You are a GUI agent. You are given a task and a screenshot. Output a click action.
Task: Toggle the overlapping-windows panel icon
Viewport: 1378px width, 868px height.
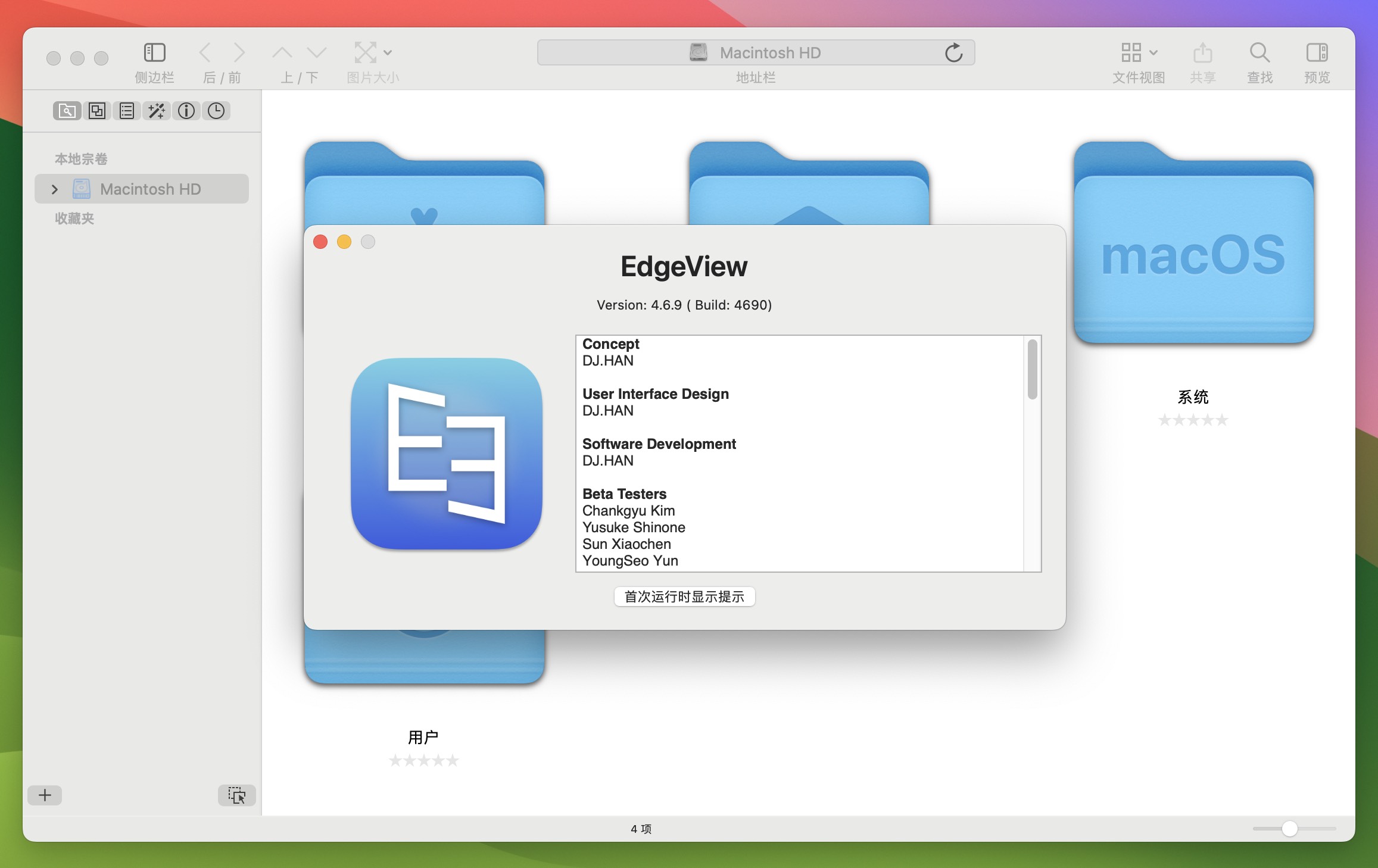97,111
